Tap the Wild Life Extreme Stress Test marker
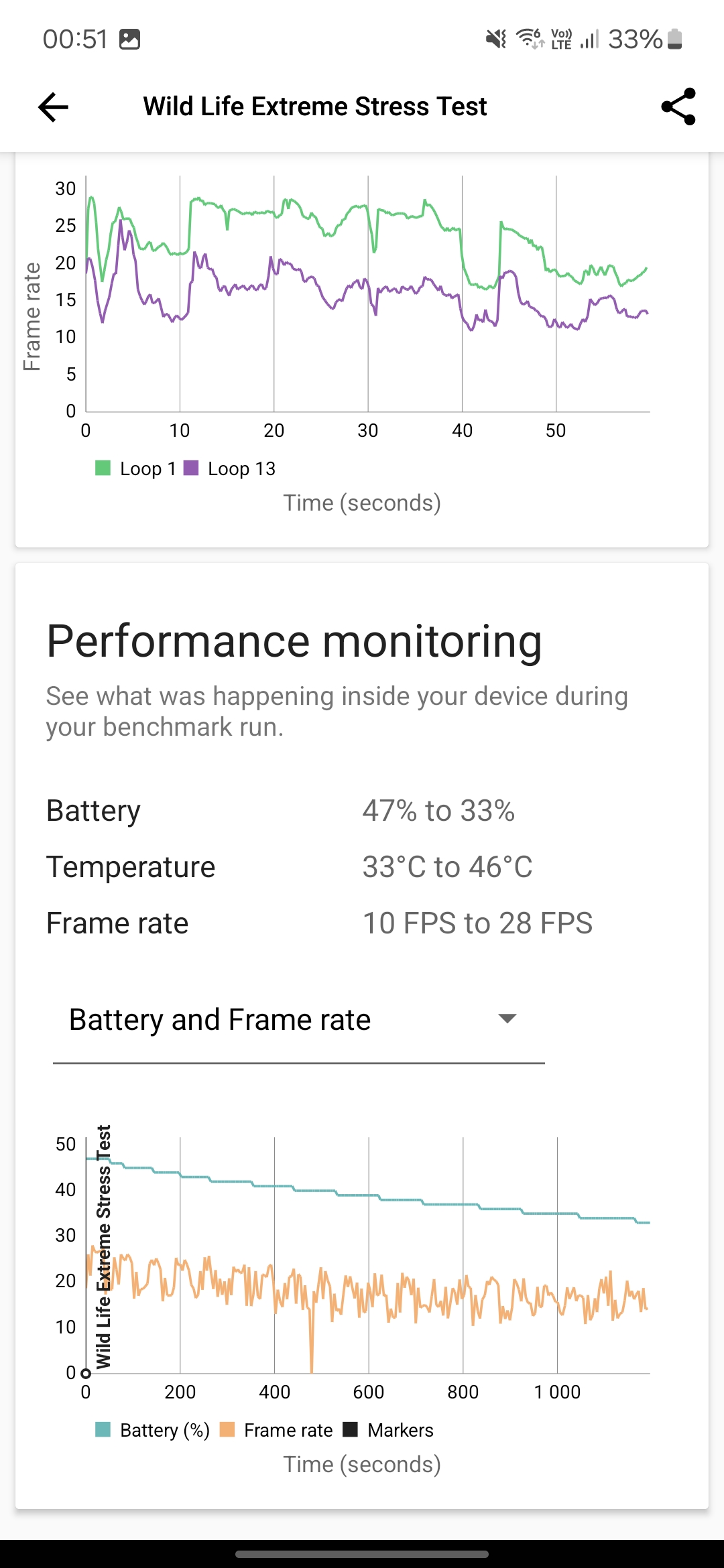 (103, 1246)
